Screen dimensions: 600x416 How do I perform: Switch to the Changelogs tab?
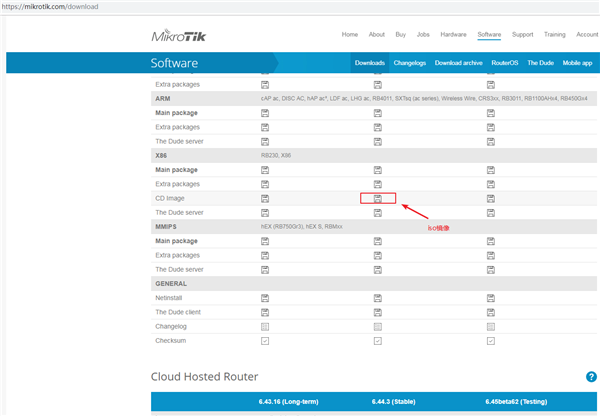pyautogui.click(x=410, y=63)
